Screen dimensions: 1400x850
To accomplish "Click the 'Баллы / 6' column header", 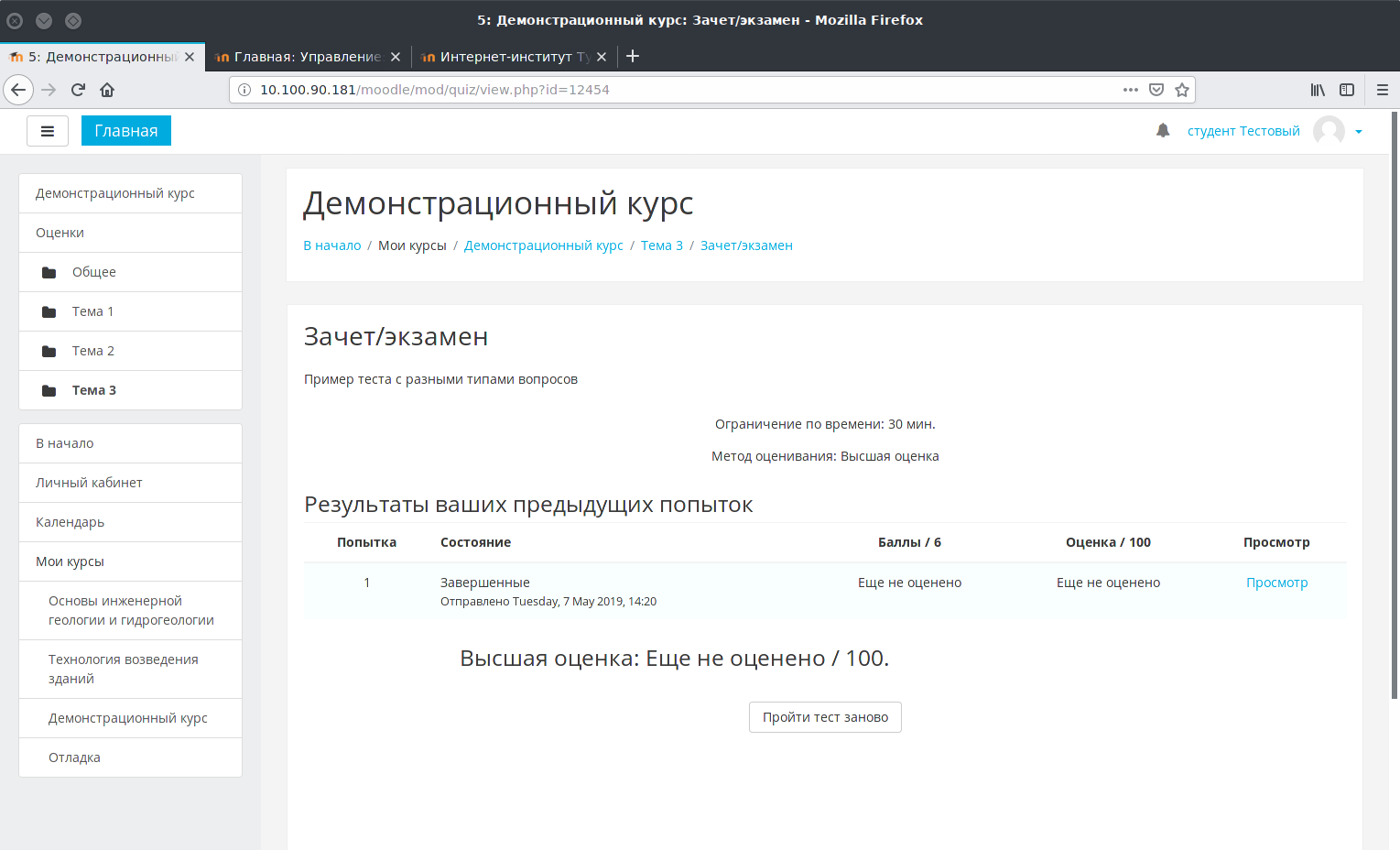I will (909, 542).
